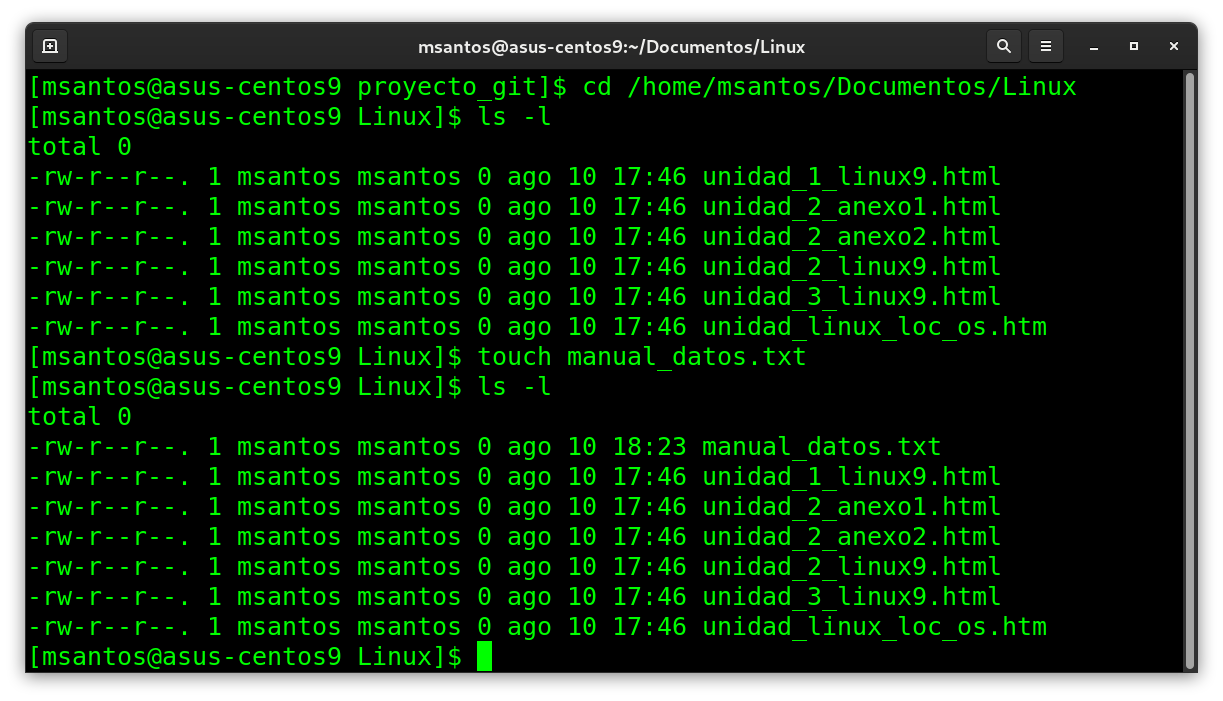Maximize the terminal window

coord(1134,46)
